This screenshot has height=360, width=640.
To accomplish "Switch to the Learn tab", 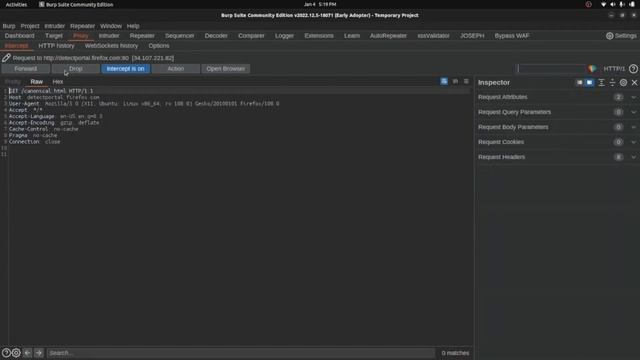I will [352, 36].
